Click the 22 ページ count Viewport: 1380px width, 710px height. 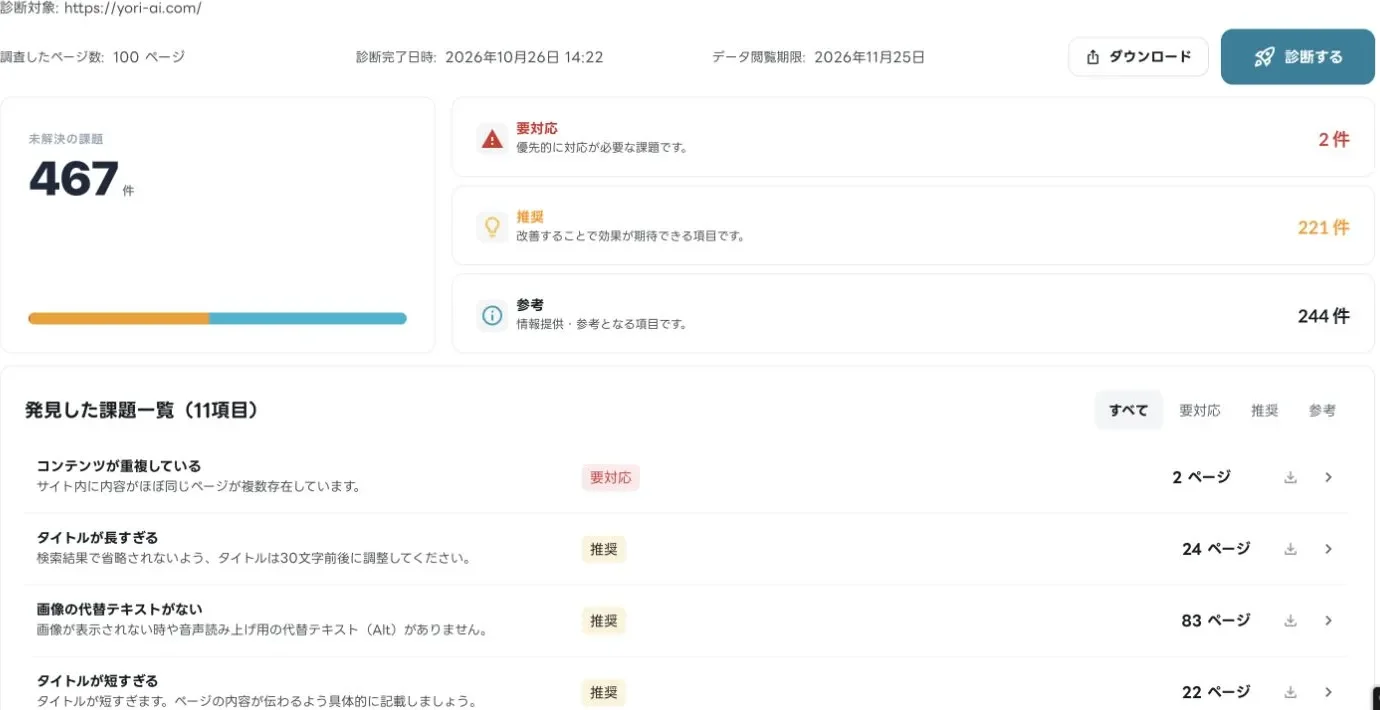click(x=1216, y=692)
